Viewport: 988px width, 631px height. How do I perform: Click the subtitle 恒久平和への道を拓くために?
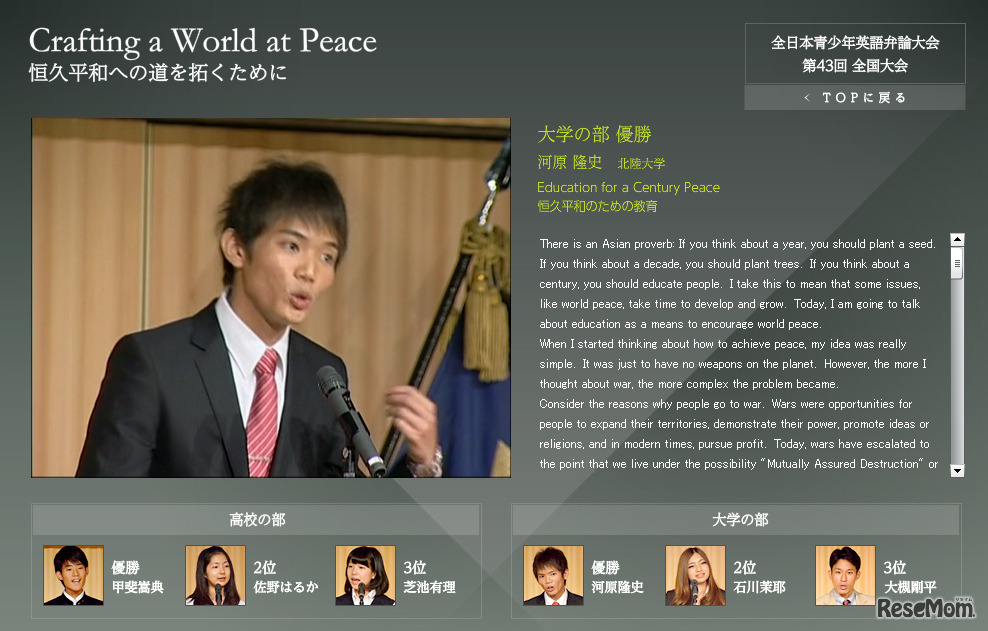click(x=158, y=72)
